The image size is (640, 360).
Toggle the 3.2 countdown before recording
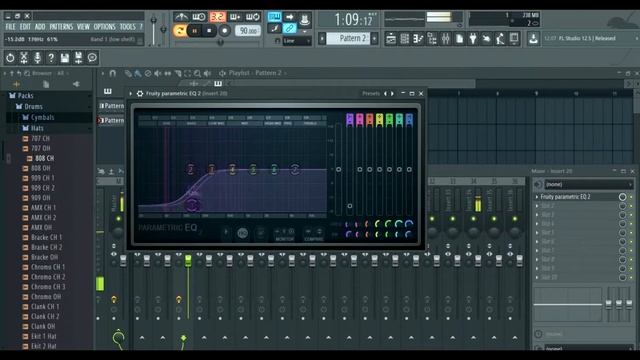tap(217, 17)
